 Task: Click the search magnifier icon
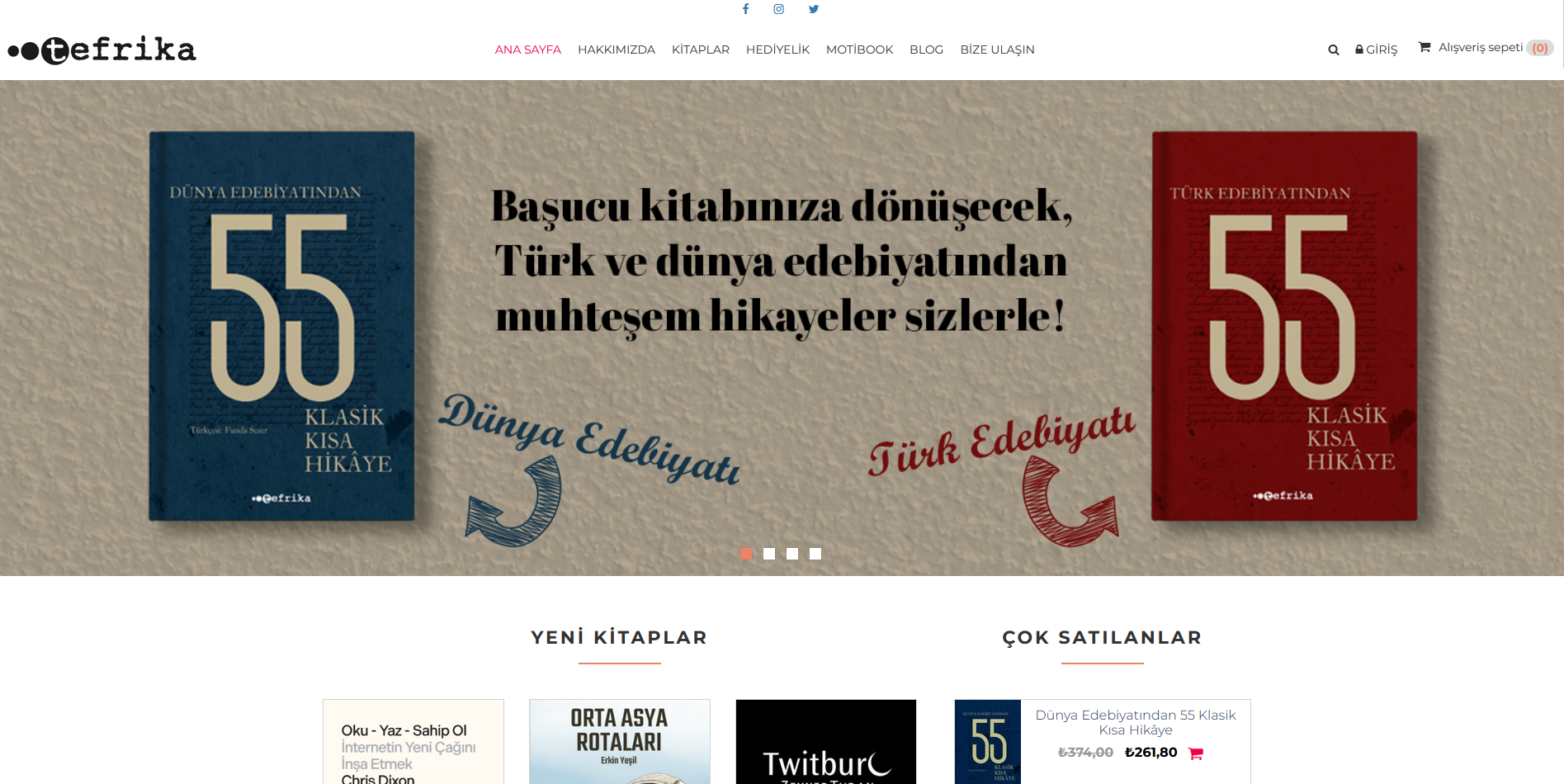coord(1333,50)
